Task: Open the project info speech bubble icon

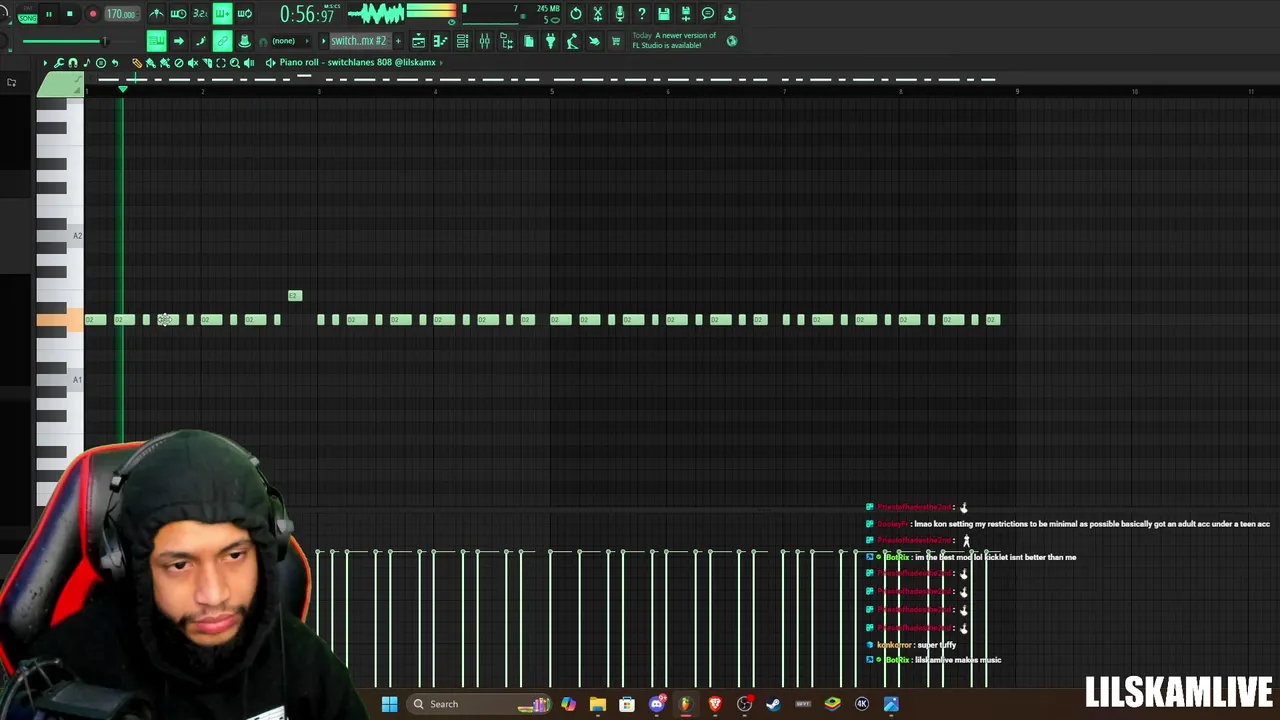Action: point(708,14)
